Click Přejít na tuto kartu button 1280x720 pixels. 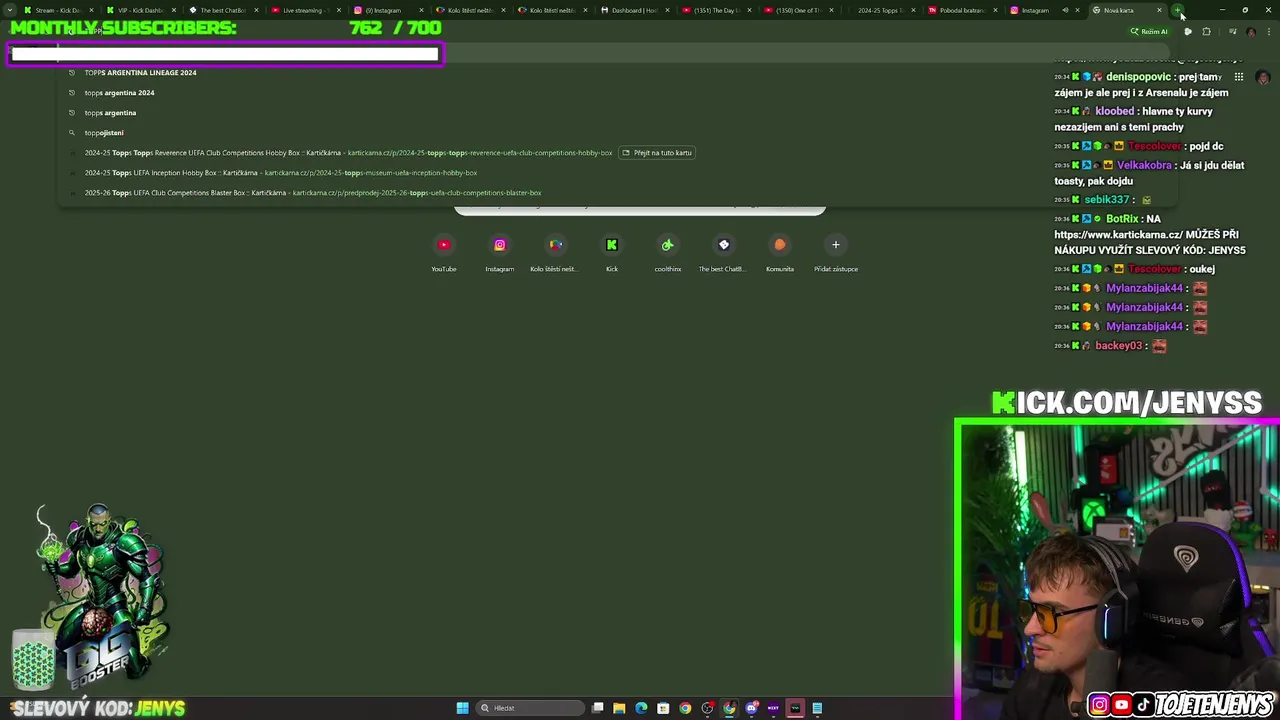pyautogui.click(x=657, y=153)
